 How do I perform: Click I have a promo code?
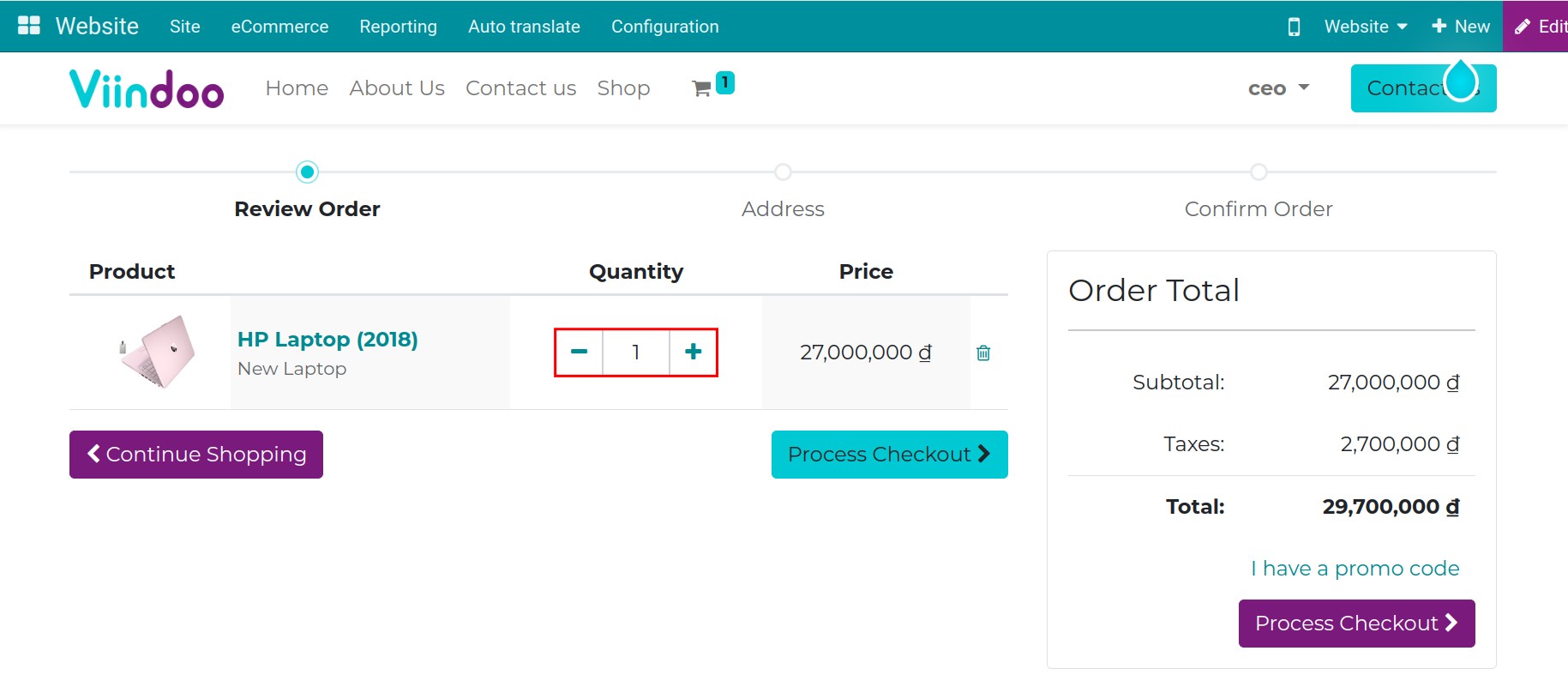click(1355, 569)
